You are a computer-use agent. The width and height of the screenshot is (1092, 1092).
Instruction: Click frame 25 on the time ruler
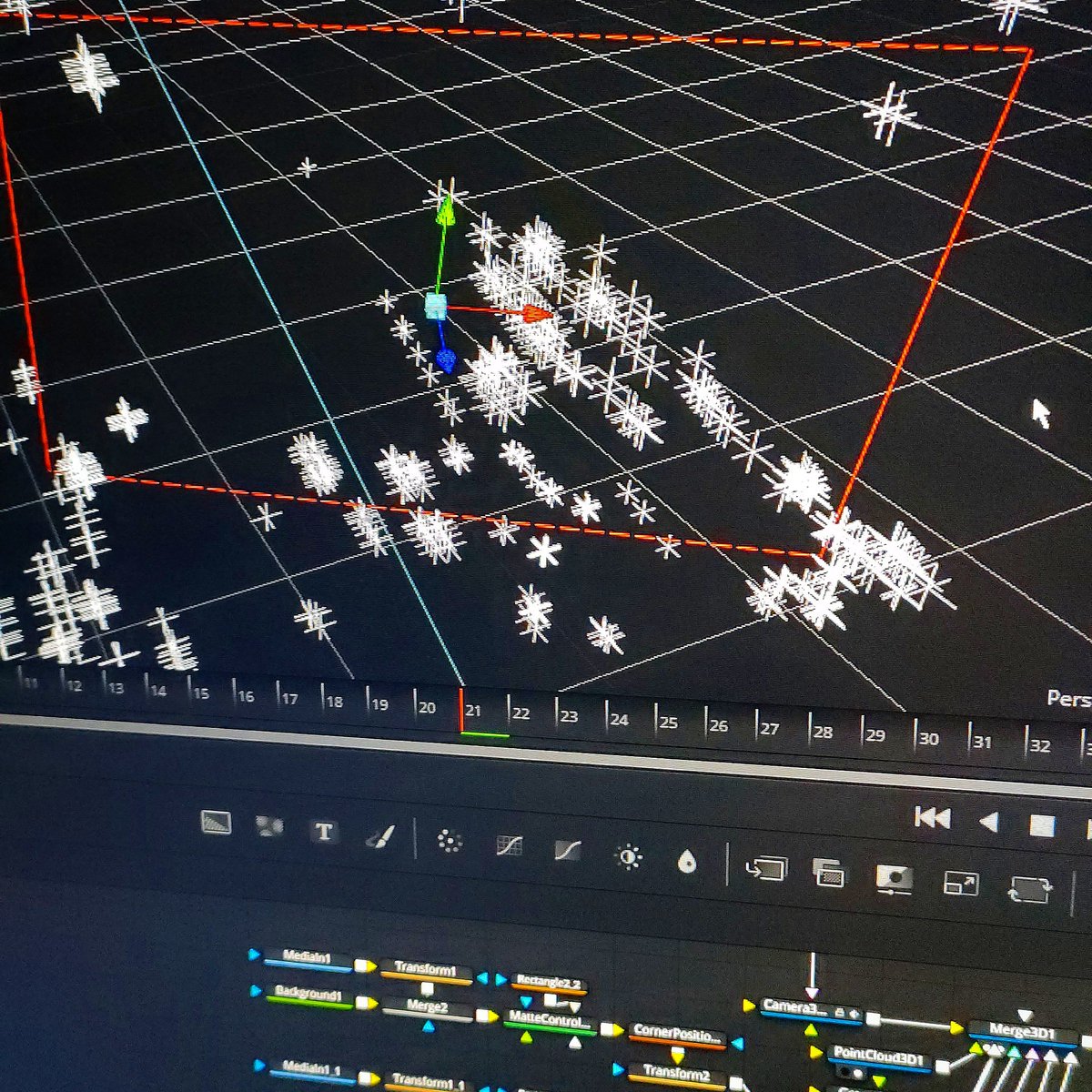pyautogui.click(x=668, y=723)
